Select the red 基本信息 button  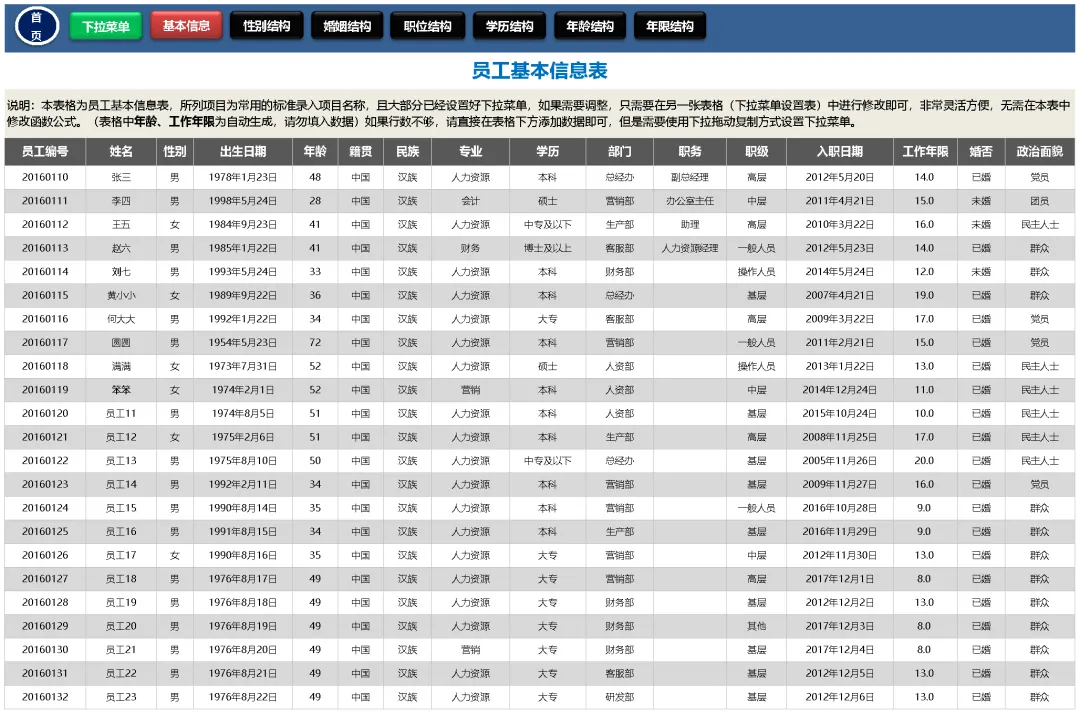[x=186, y=25]
